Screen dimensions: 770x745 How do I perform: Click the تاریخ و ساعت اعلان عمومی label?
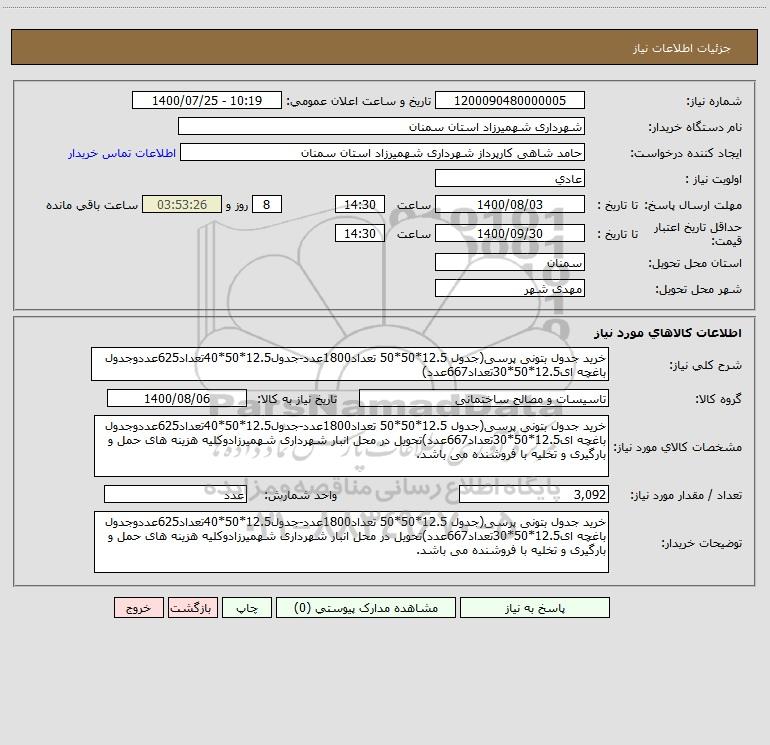coord(358,101)
